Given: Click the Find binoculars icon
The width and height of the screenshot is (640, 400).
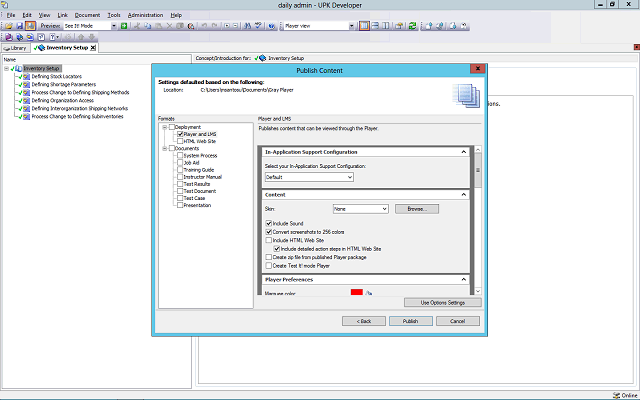Looking at the screenshot, I should coord(247,26).
